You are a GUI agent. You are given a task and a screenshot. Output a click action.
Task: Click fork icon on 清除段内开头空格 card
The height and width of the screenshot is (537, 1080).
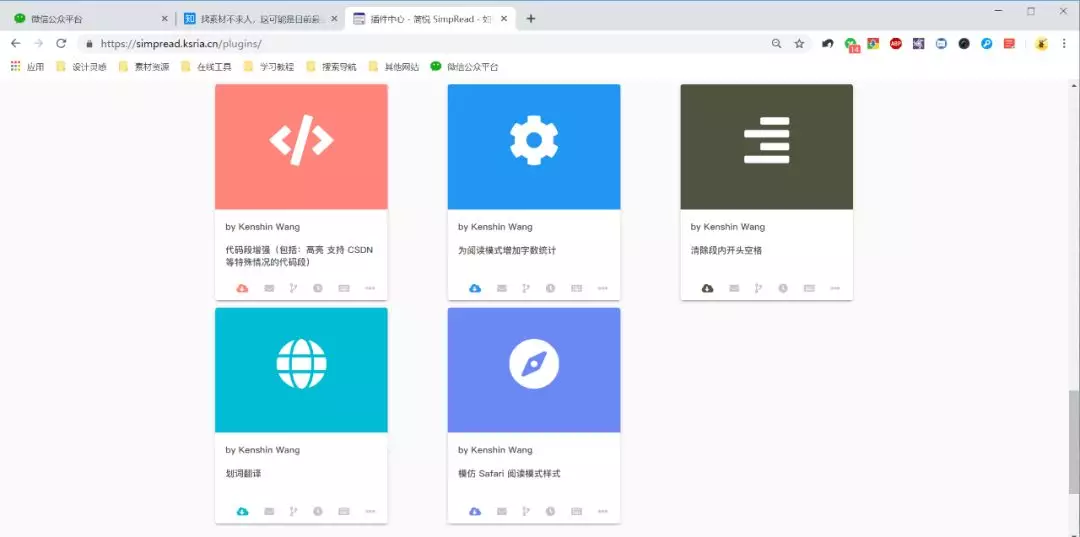click(x=758, y=288)
